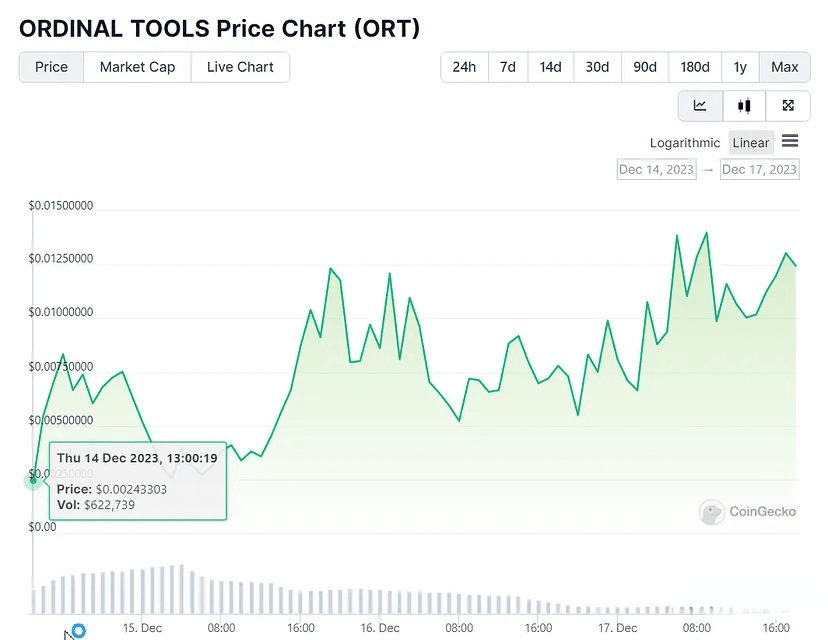This screenshot has height=640, width=828.
Task: Switch to Market Cap tab
Action: click(137, 67)
